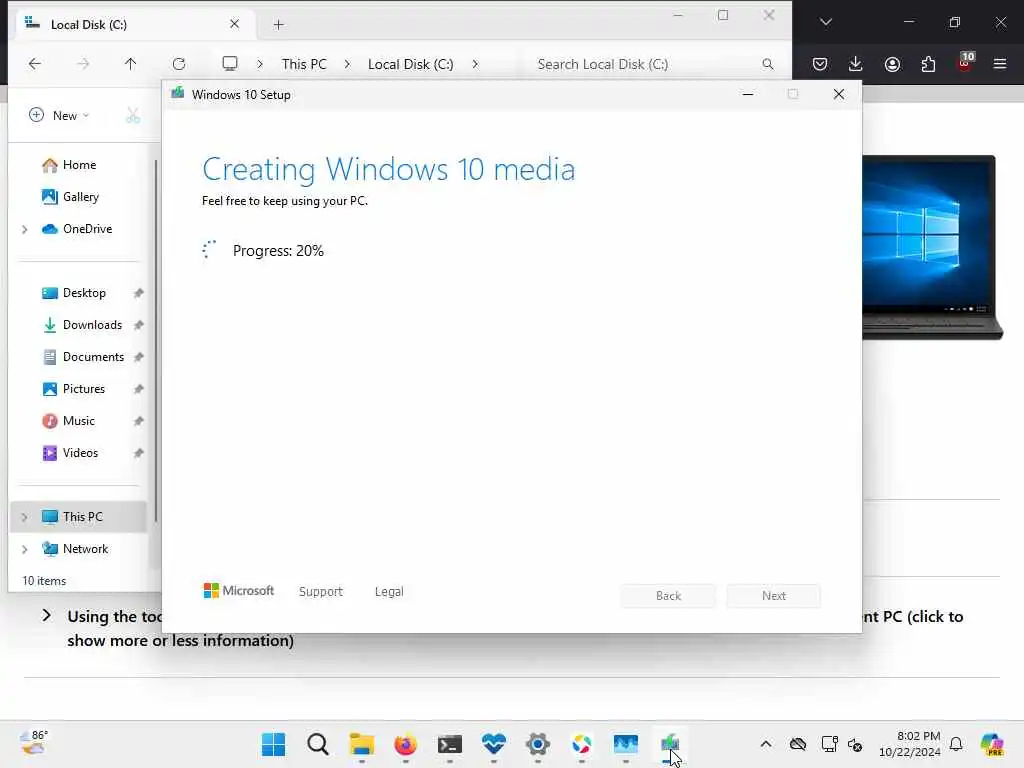The width and height of the screenshot is (1024, 768).
Task: Open the weather widget showing 86°
Action: coord(34,743)
